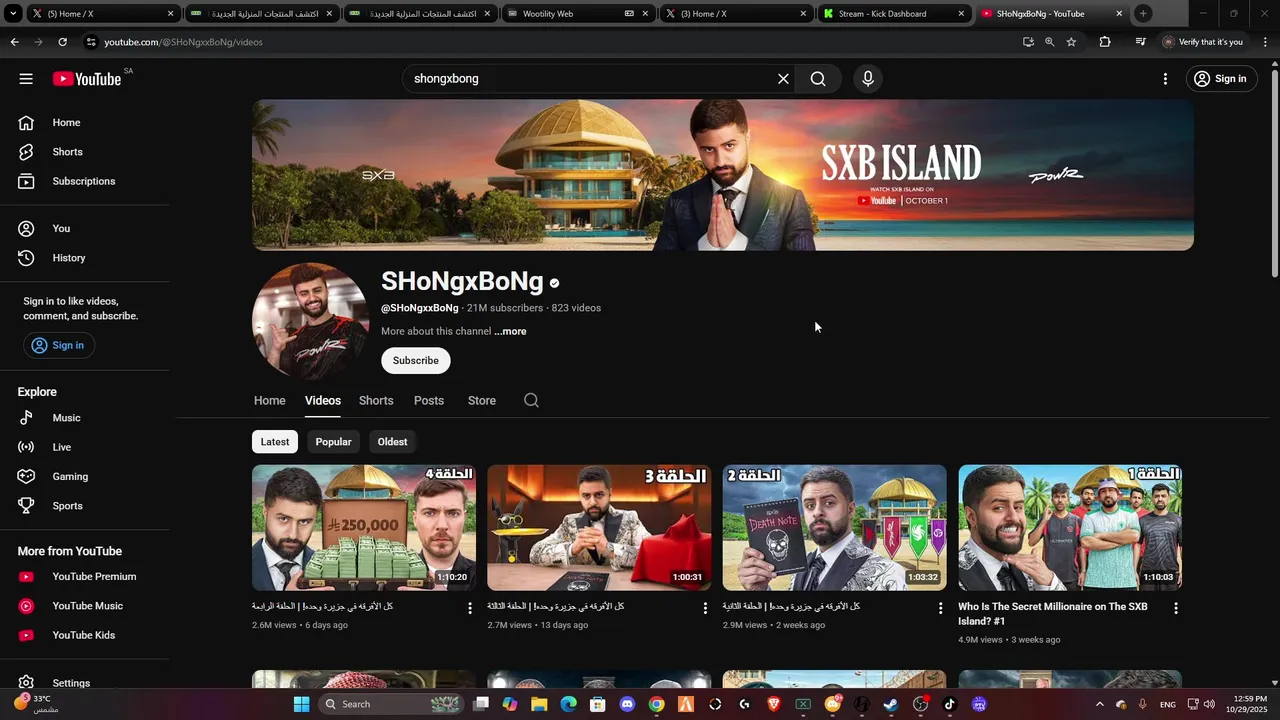The height and width of the screenshot is (720, 1280).
Task: Open the channel Store tab
Action: click(482, 400)
